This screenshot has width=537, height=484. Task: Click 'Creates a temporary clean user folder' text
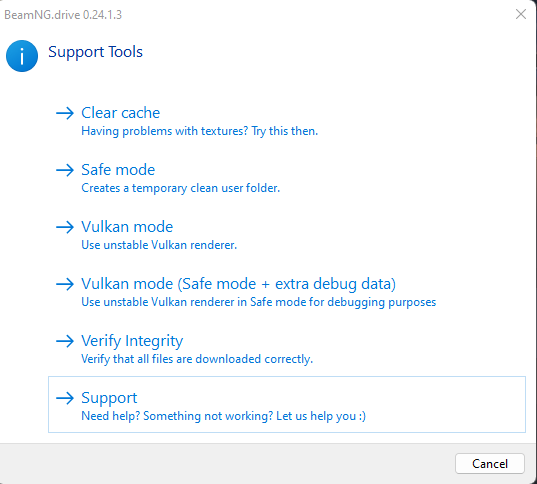coord(180,188)
